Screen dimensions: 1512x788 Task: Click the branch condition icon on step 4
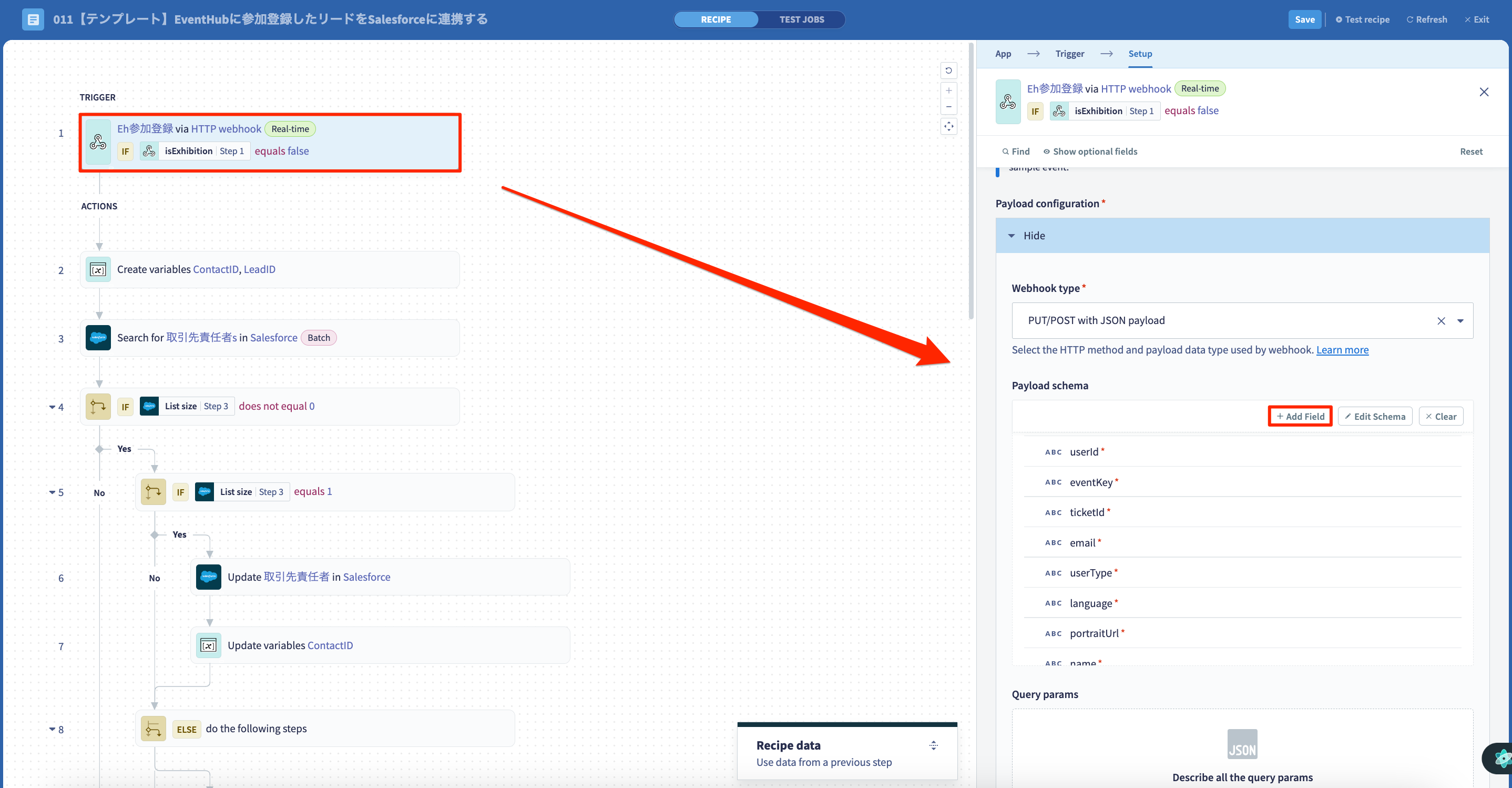pos(98,406)
